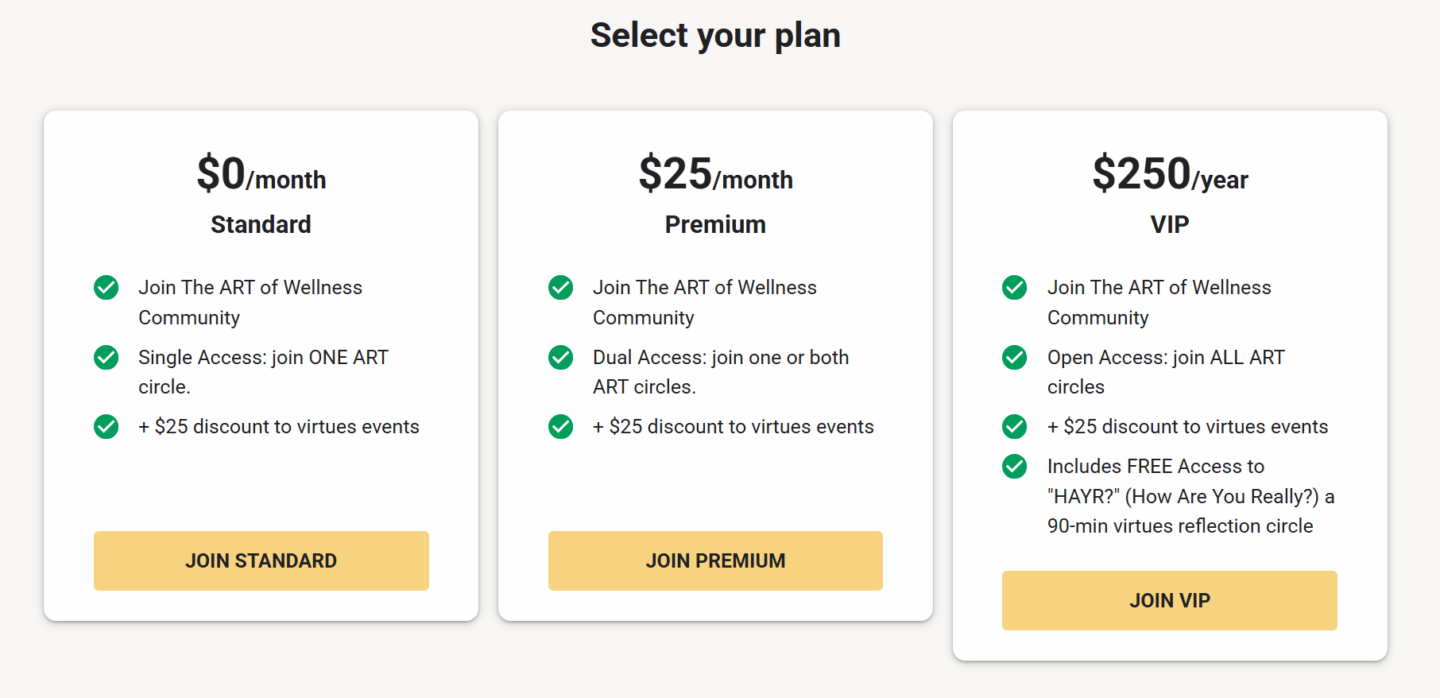Click the VIP plan title

pos(1170,225)
